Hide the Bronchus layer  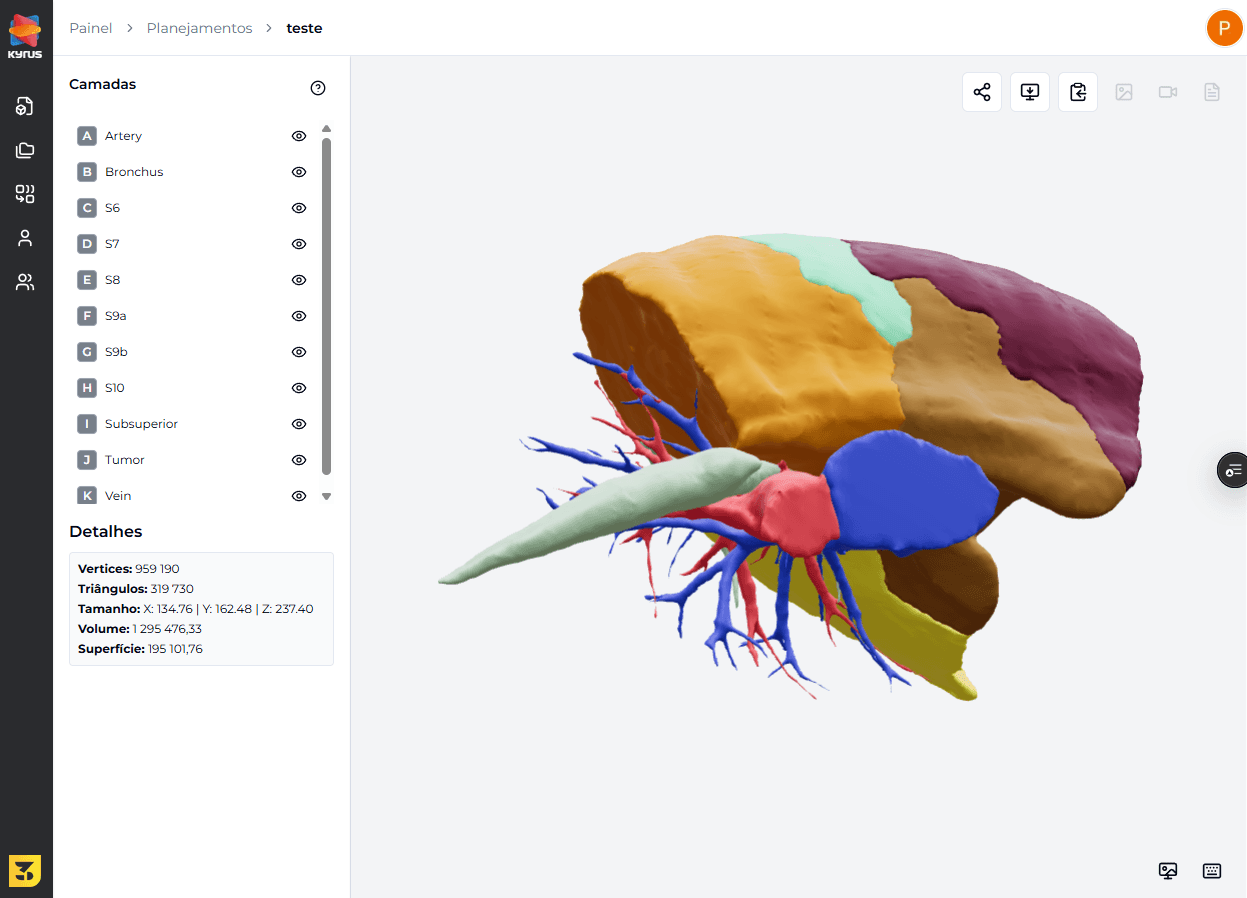298,172
